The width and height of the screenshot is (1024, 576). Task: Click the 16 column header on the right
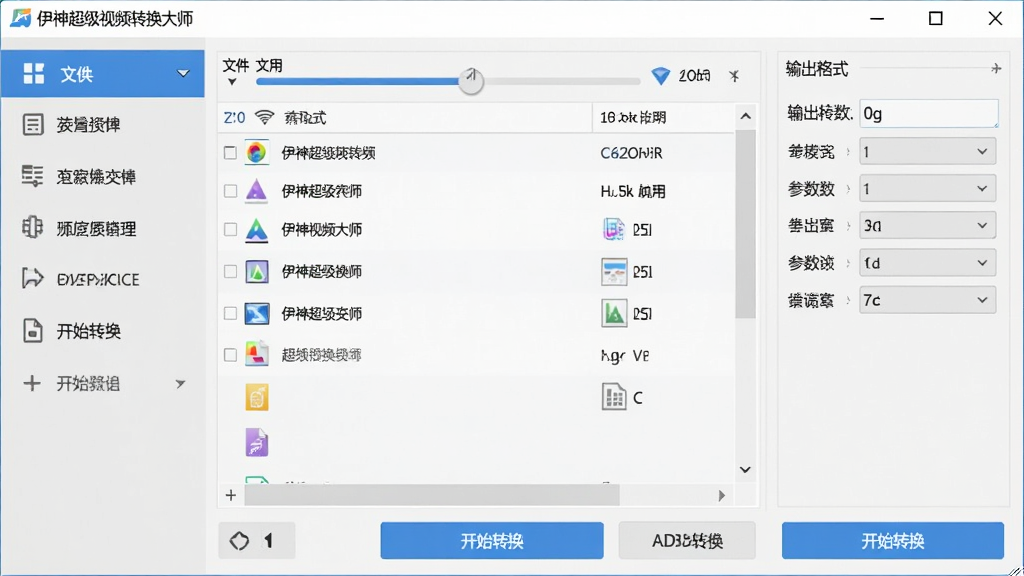[x=632, y=118]
